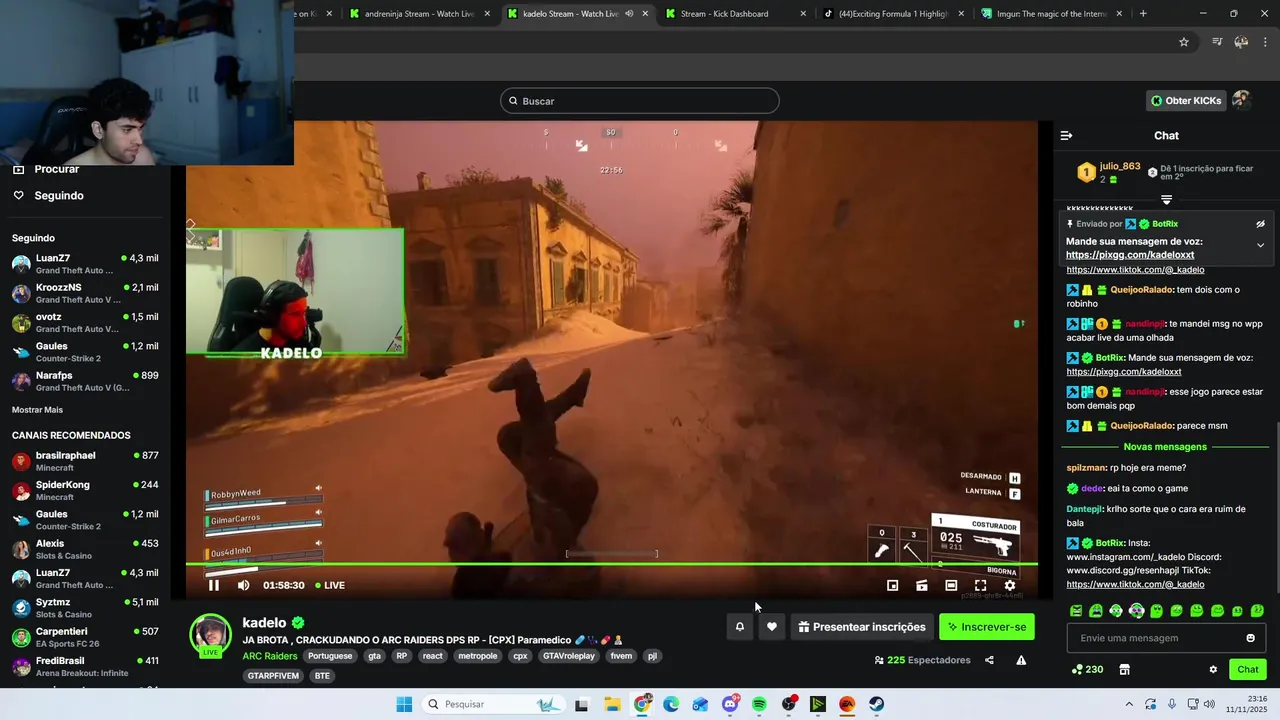Expand Mostrar Mais followed channels
Screen dimensions: 1280x720
pos(37,410)
